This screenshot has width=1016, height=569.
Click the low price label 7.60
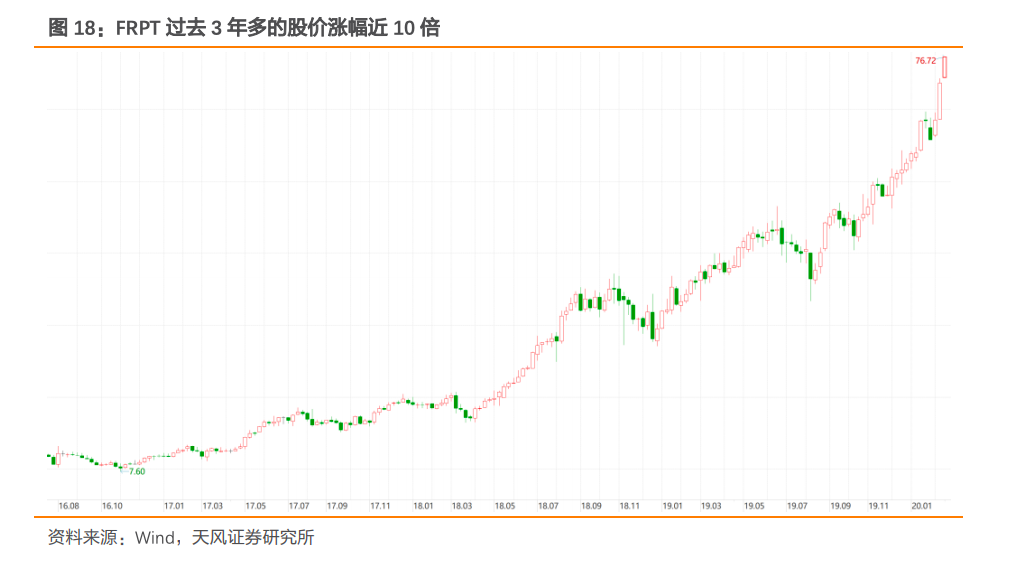[x=137, y=472]
